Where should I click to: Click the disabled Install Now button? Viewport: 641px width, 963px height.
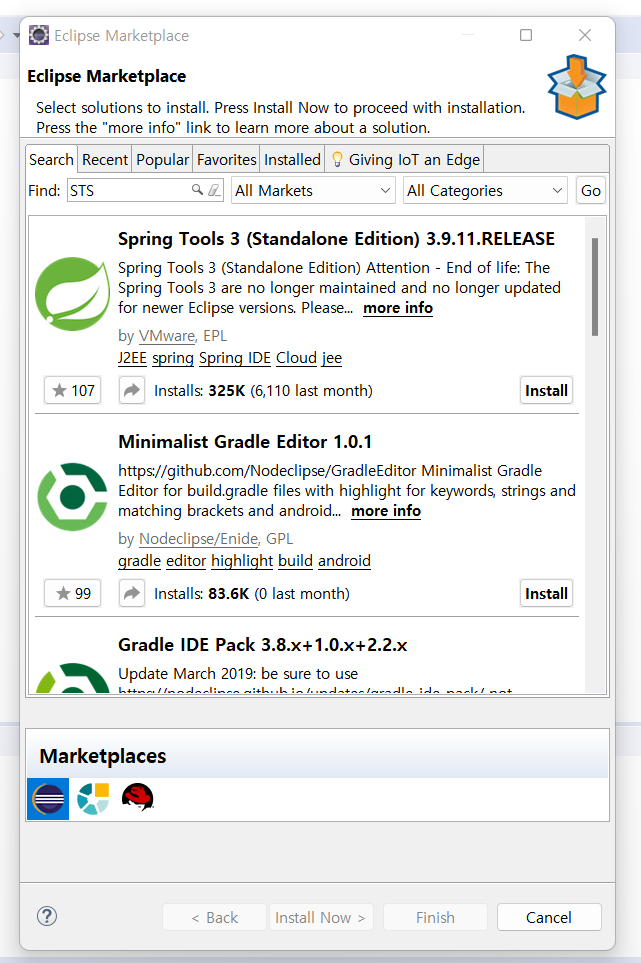[x=320, y=917]
